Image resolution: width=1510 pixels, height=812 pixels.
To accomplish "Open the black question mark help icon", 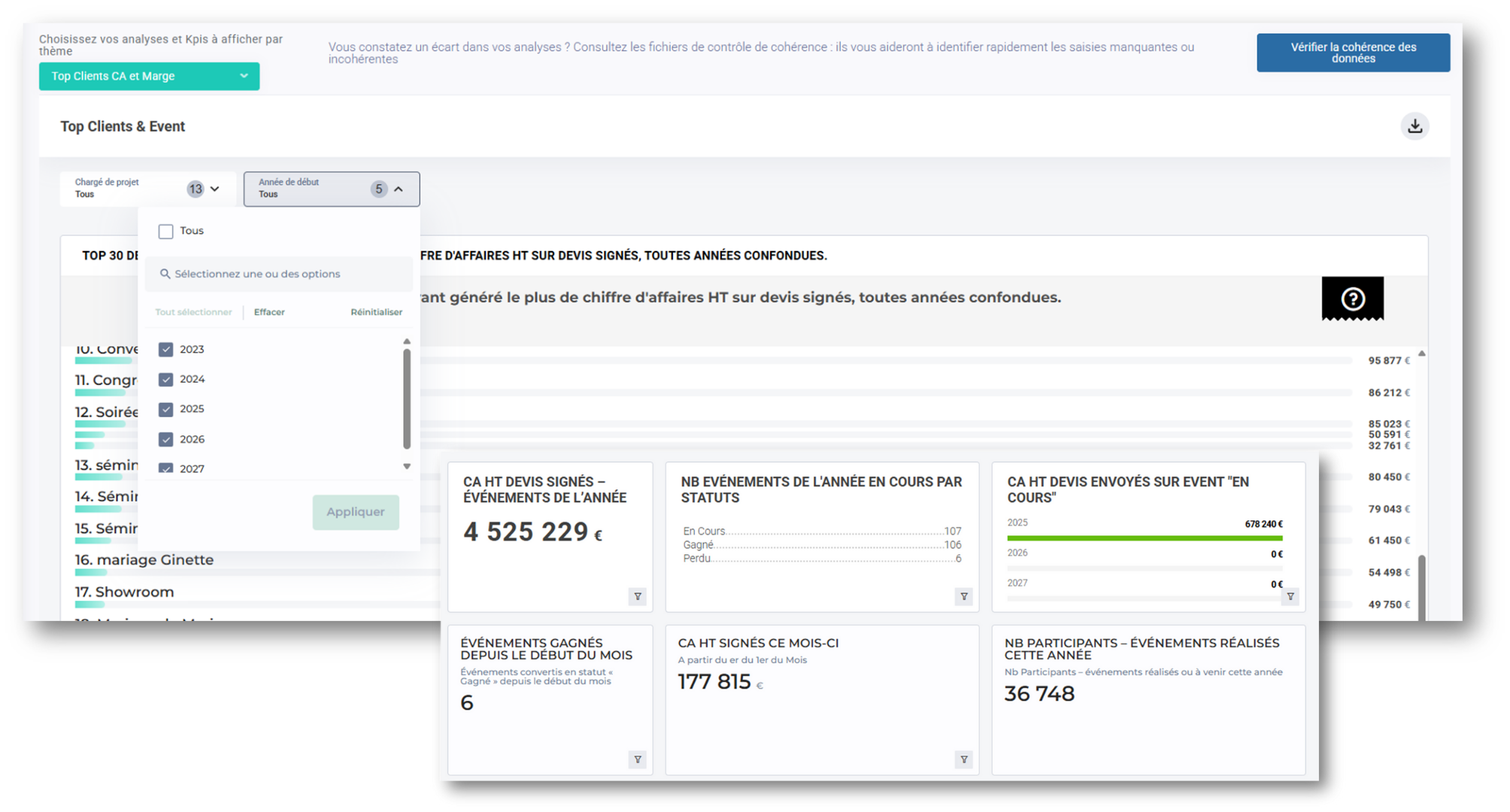I will coord(1352,298).
